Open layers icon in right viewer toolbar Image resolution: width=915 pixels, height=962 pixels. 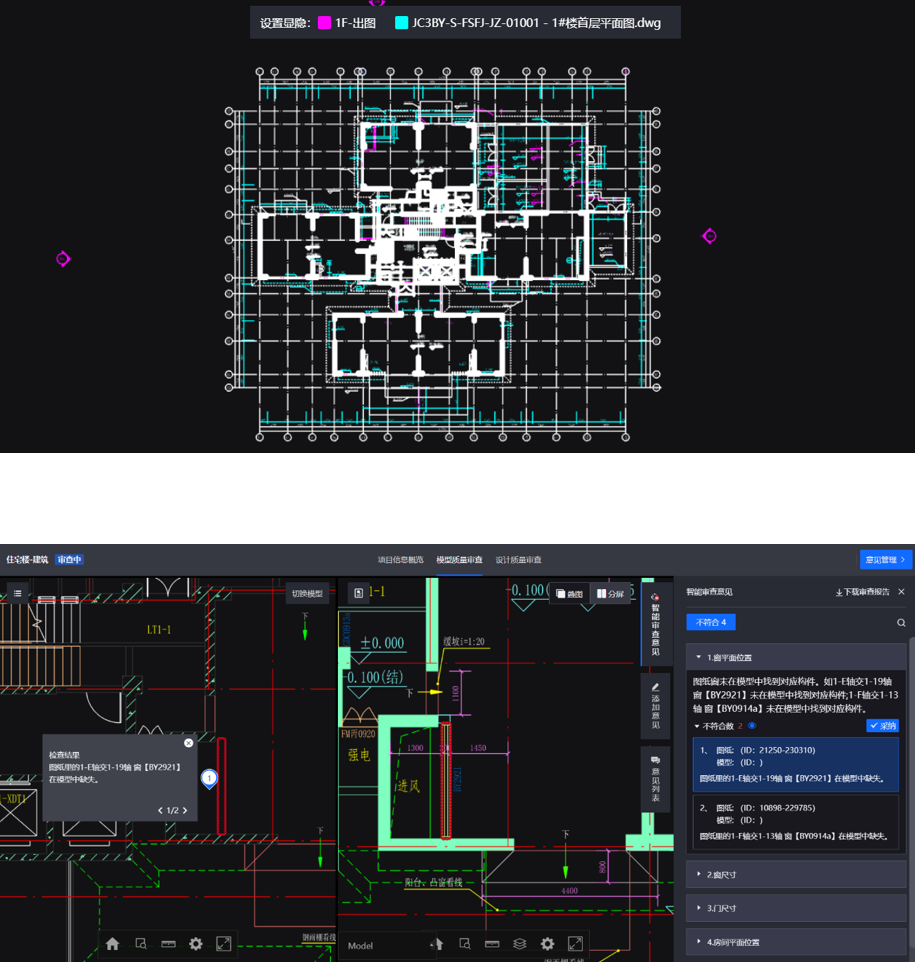coord(519,944)
